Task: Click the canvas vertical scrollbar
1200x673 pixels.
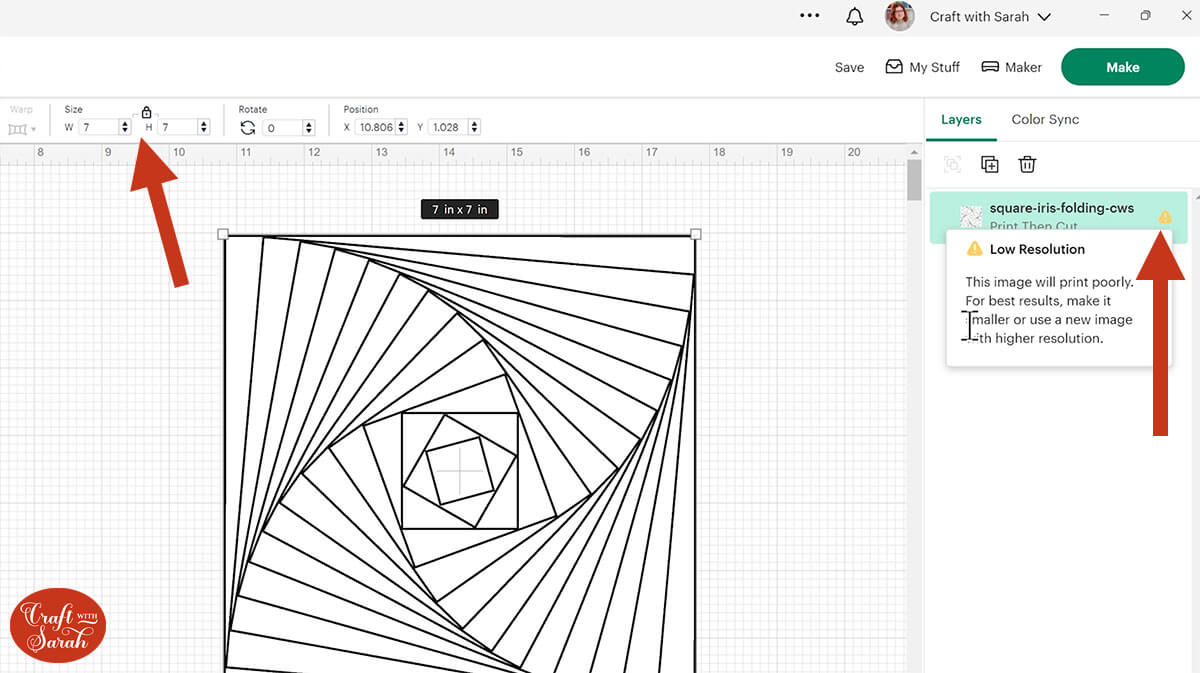Action: coord(914,182)
